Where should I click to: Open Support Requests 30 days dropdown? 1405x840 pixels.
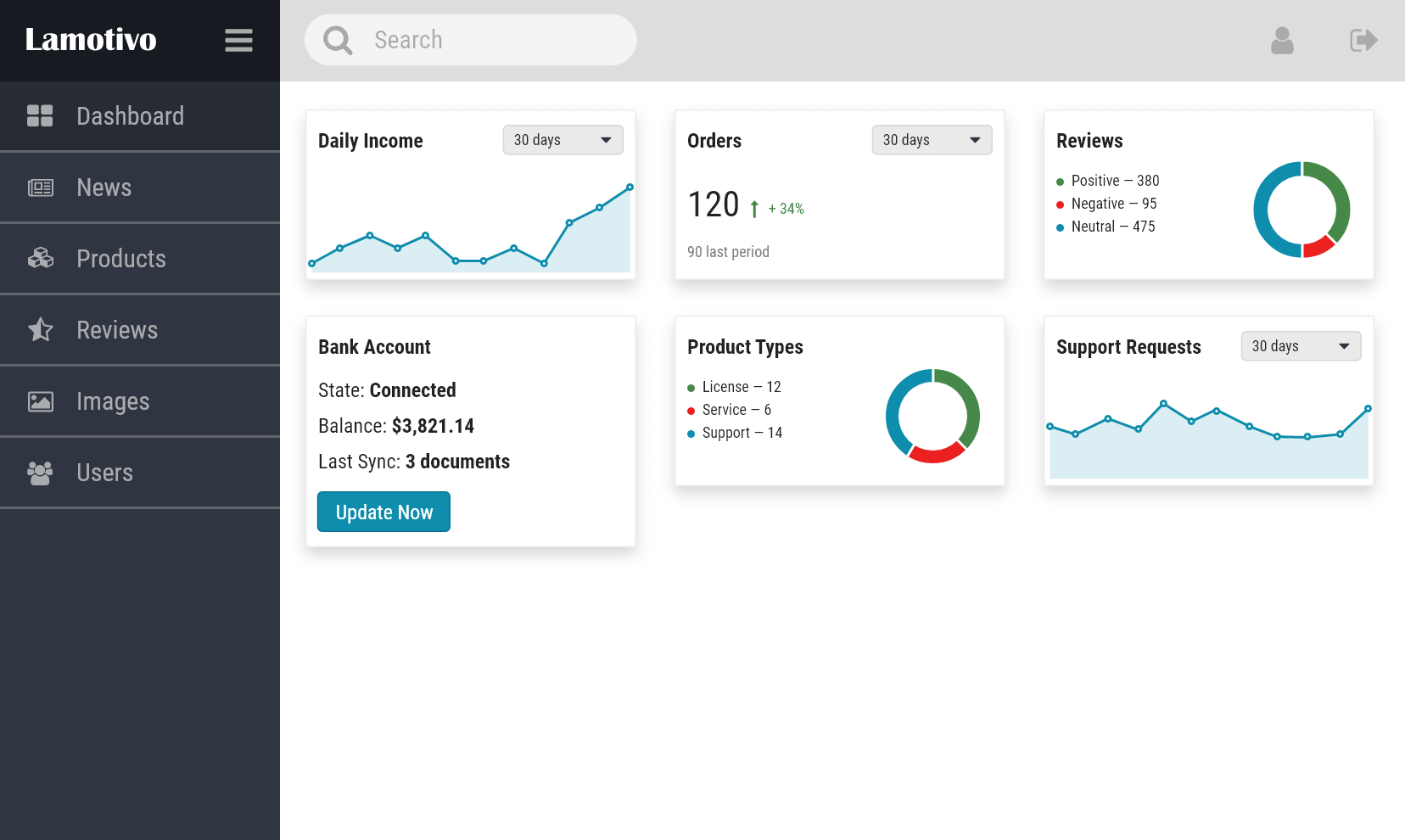(1301, 346)
